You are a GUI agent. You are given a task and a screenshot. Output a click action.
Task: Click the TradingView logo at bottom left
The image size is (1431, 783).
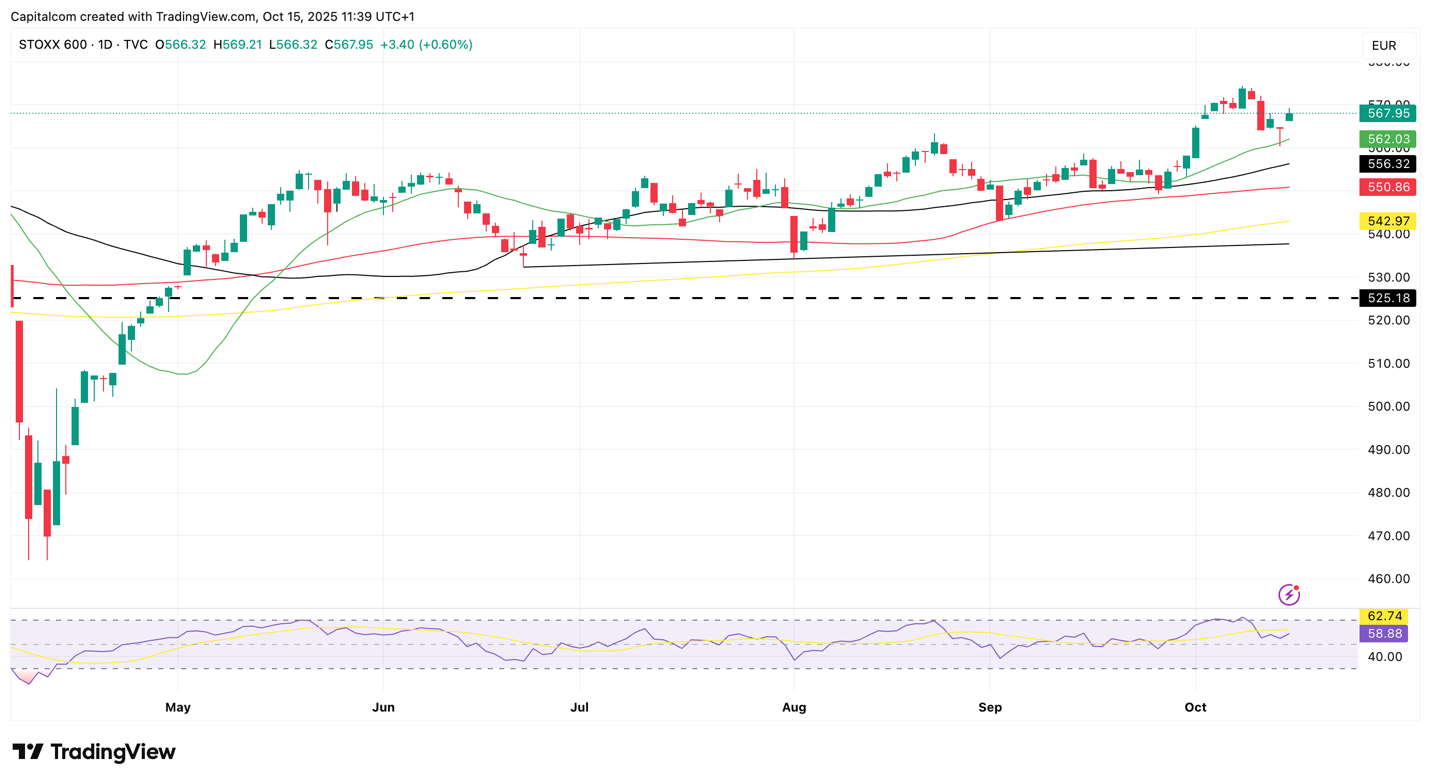94,752
